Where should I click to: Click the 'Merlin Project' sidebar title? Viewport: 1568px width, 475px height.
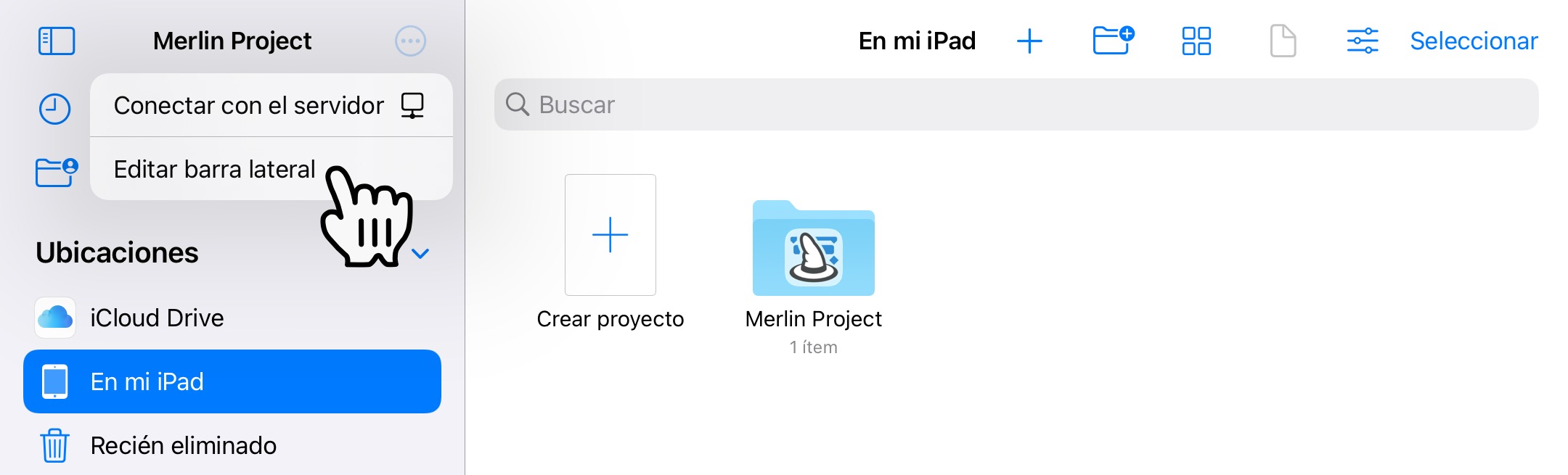(232, 41)
